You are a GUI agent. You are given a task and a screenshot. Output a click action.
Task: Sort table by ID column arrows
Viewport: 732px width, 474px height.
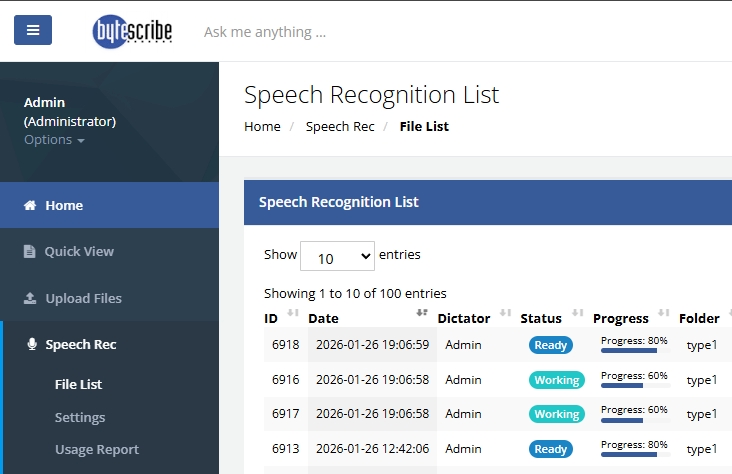(293, 314)
